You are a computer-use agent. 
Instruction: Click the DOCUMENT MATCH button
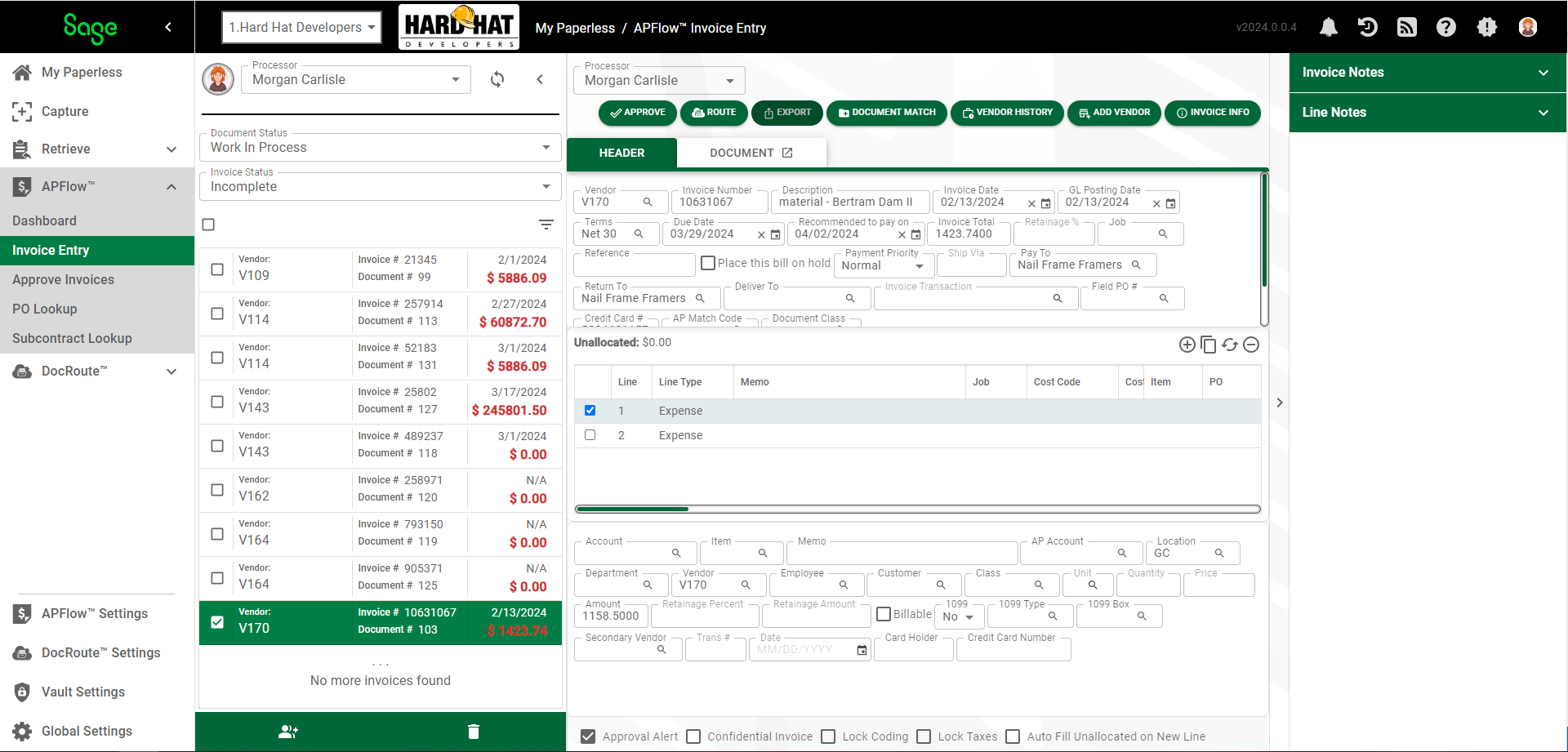[x=887, y=113]
